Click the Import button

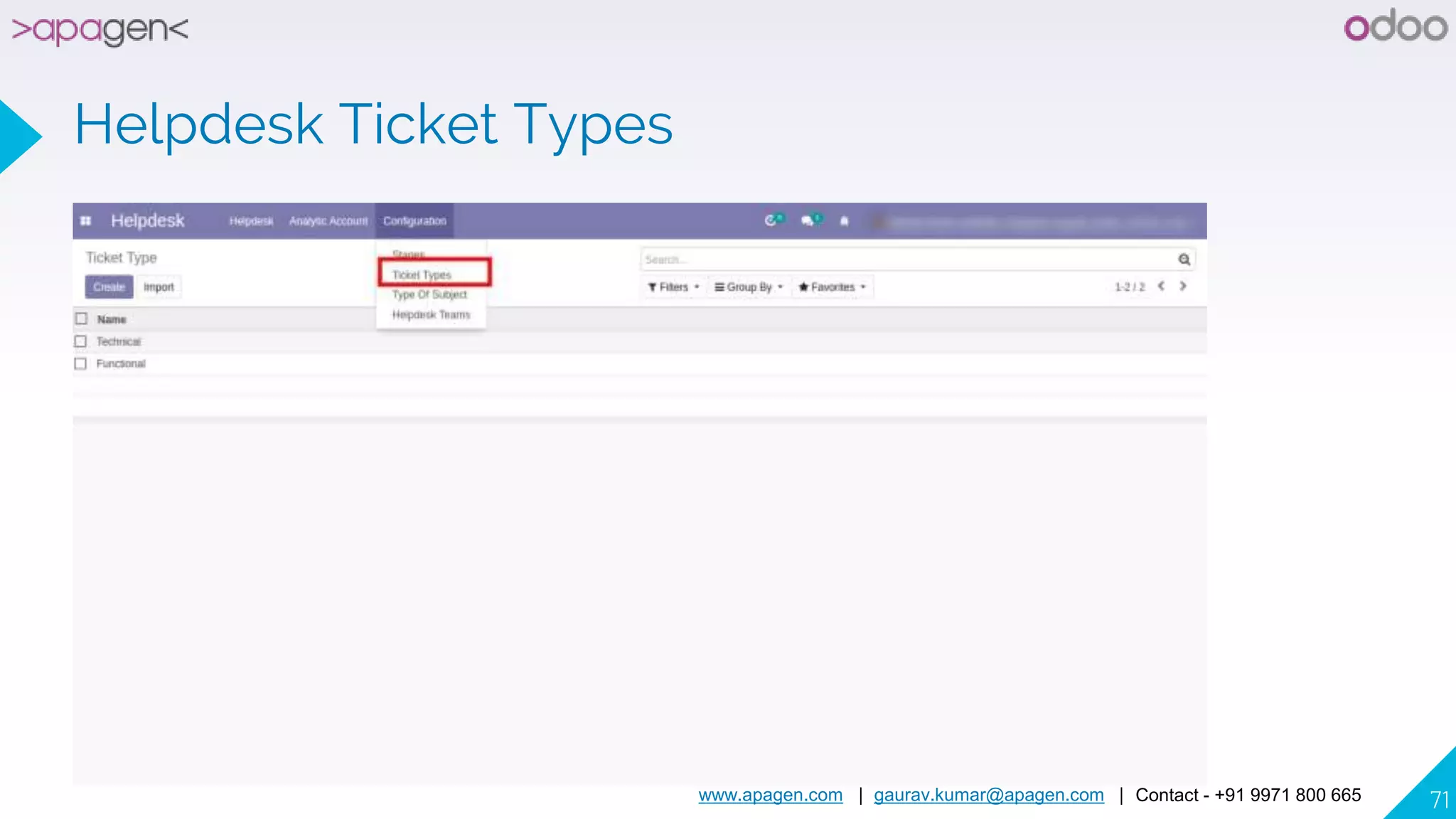pos(159,287)
